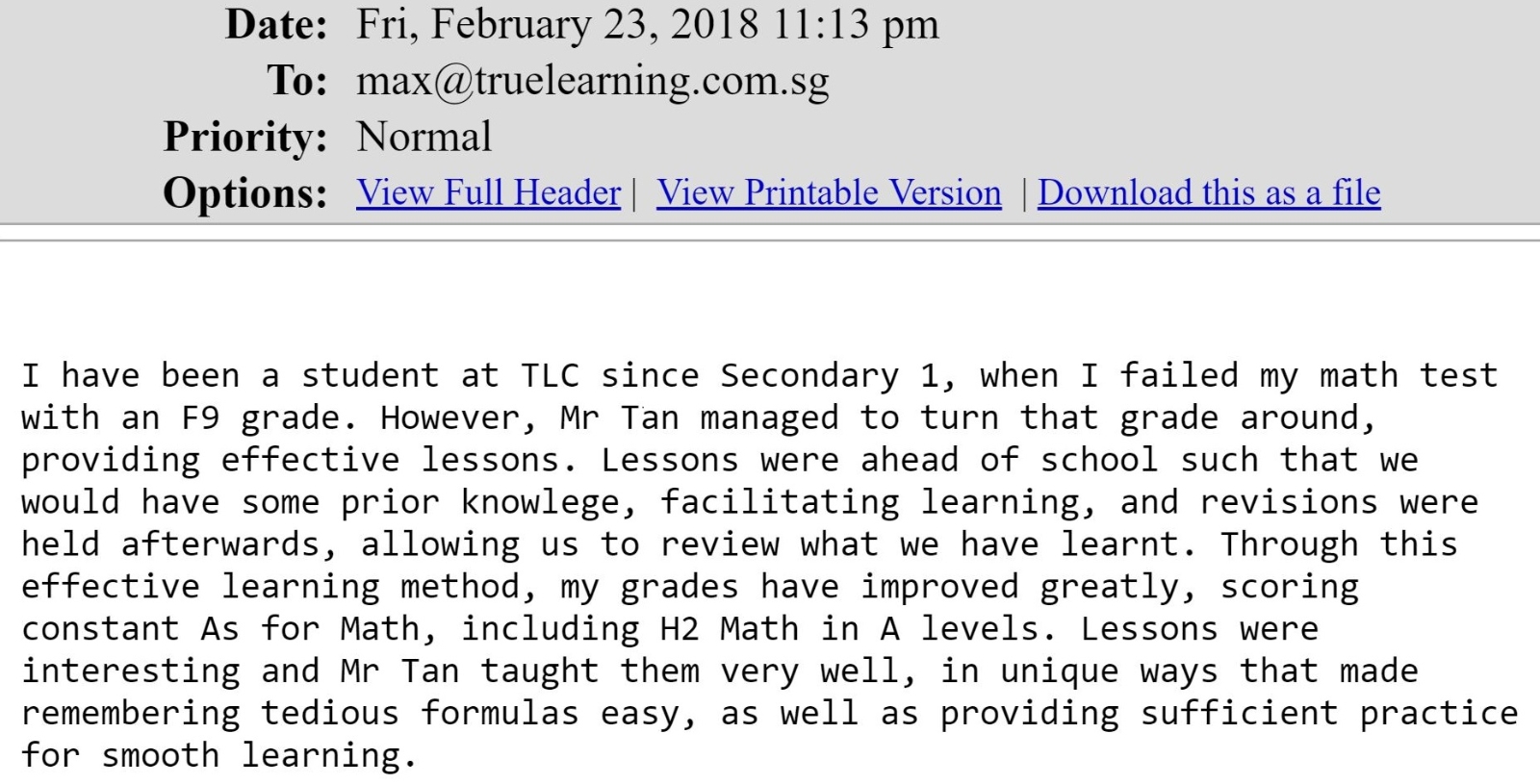This screenshot has height=784, width=1540.
Task: Click the word Secondary in the email body
Action: (809, 376)
